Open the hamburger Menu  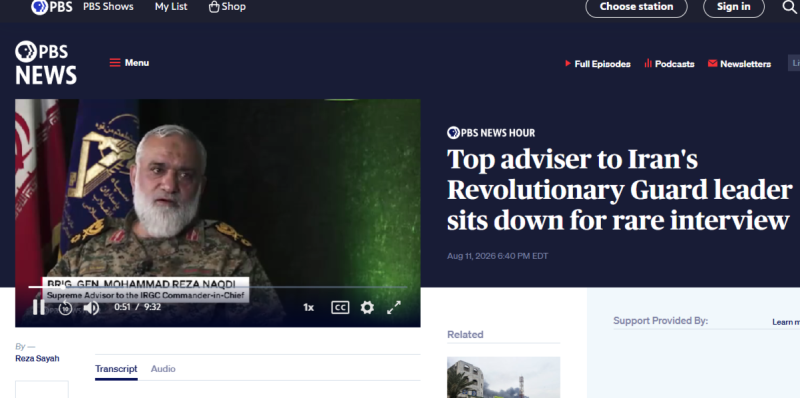point(129,63)
